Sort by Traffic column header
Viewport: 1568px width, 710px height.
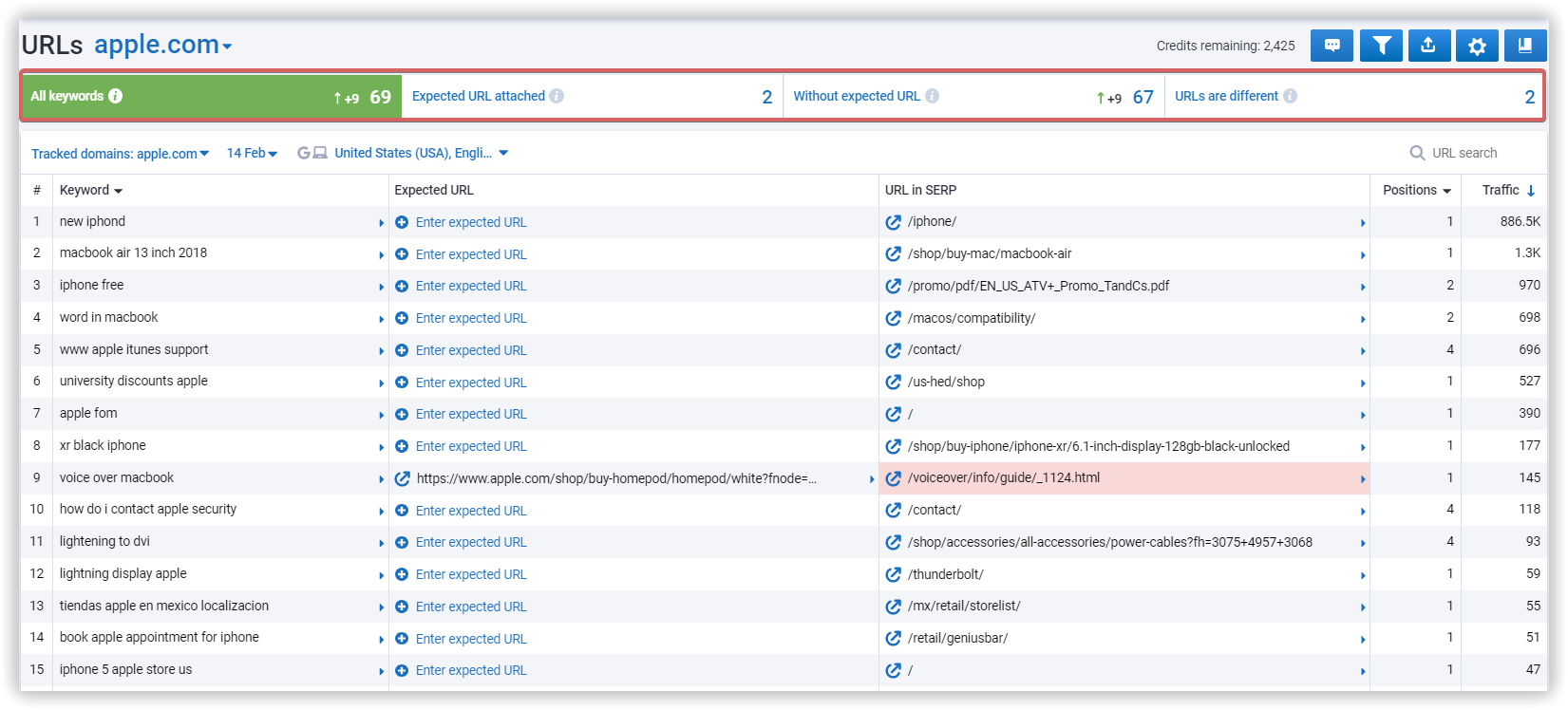(1508, 190)
